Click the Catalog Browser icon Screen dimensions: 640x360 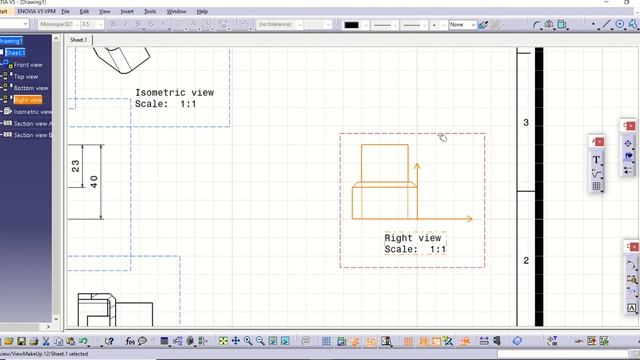[517, 341]
